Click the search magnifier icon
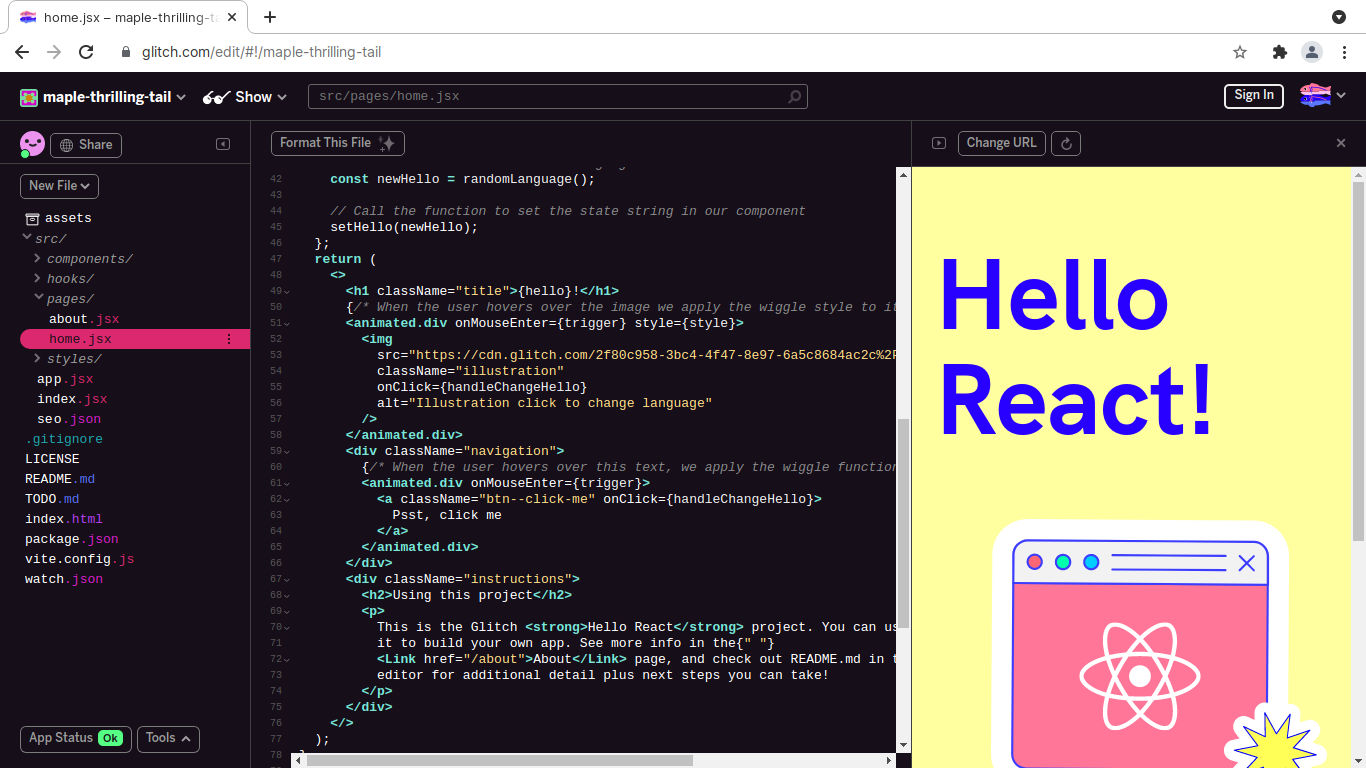This screenshot has height=768, width=1366. (x=795, y=97)
